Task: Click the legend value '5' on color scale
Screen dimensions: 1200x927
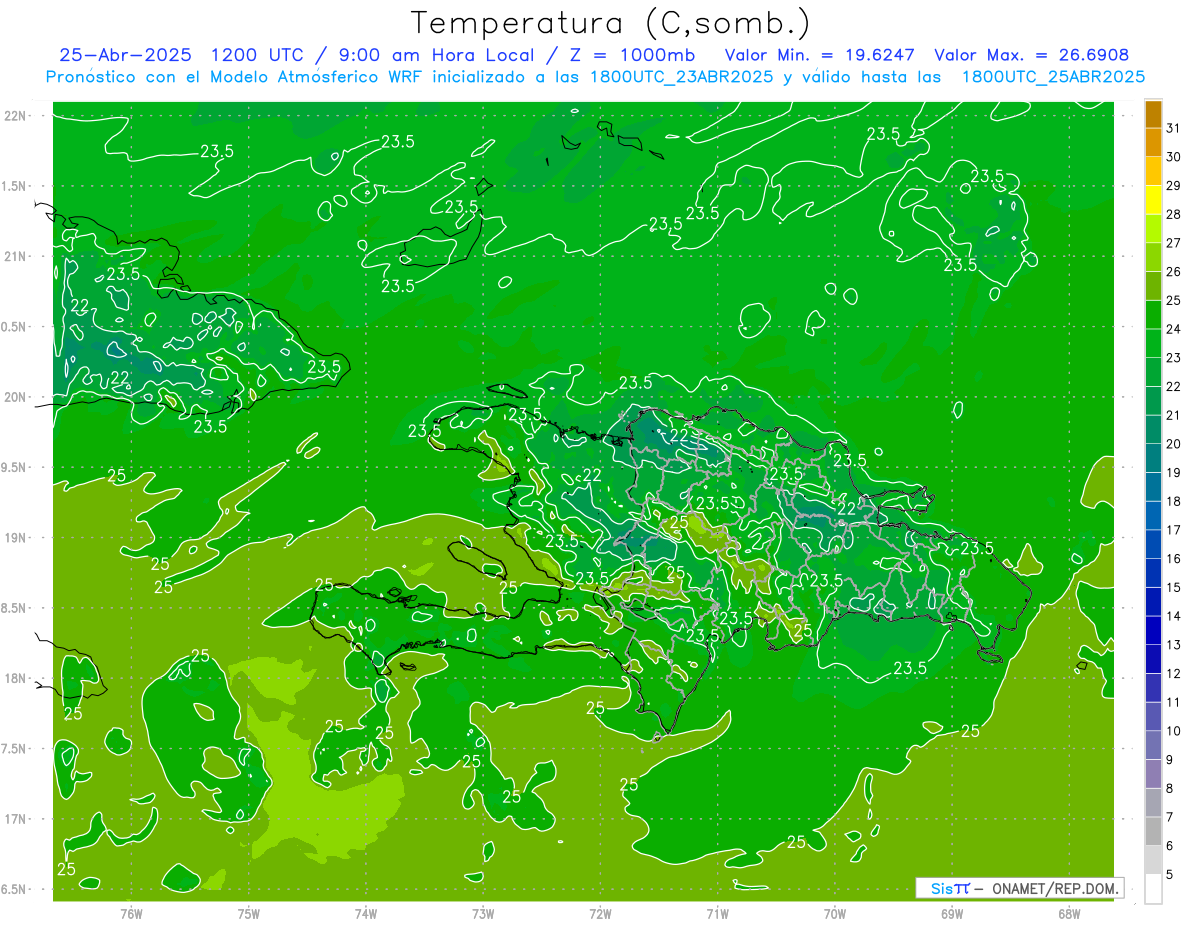Action: [1170, 875]
